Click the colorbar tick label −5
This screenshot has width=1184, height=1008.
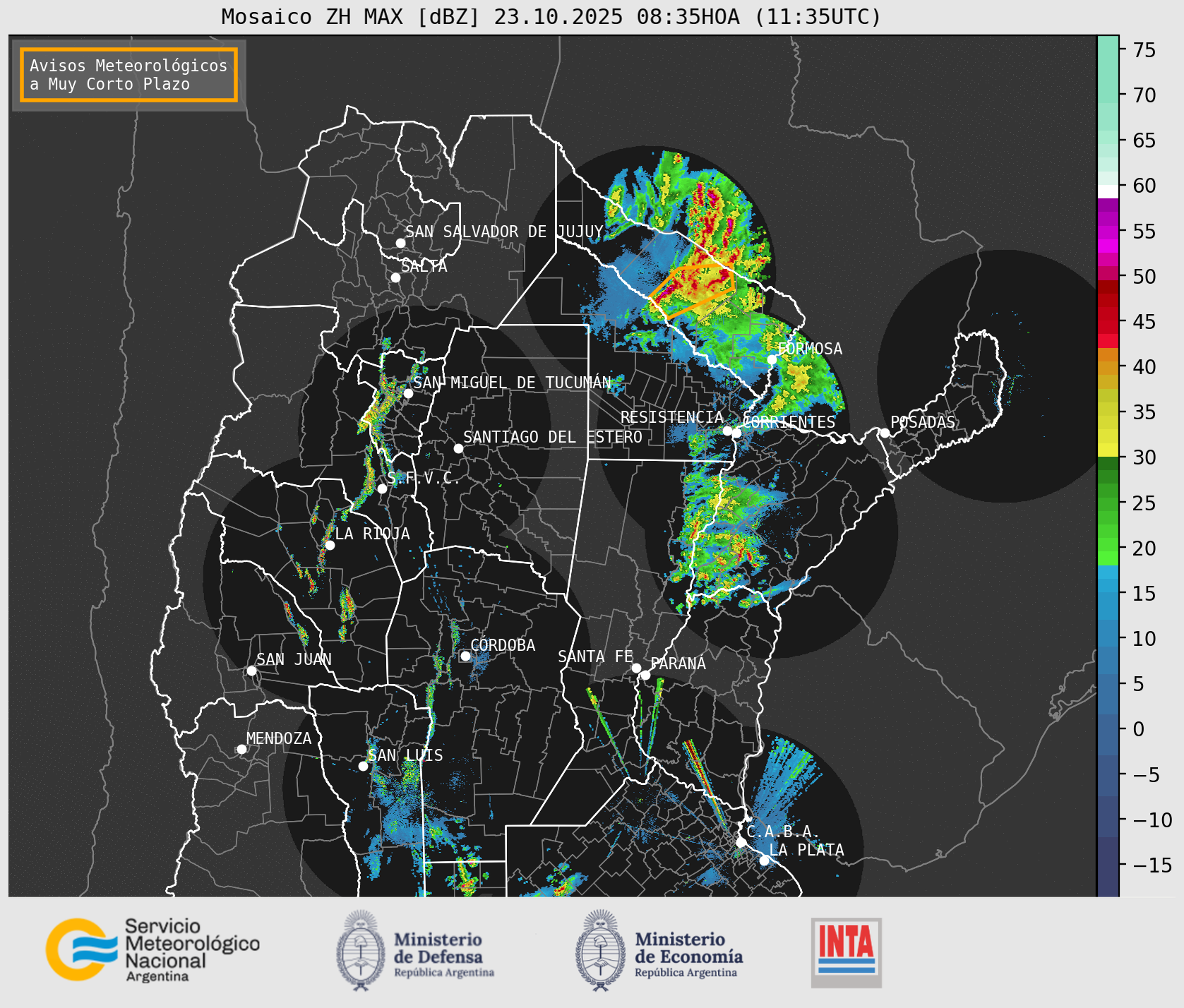pos(1146,775)
